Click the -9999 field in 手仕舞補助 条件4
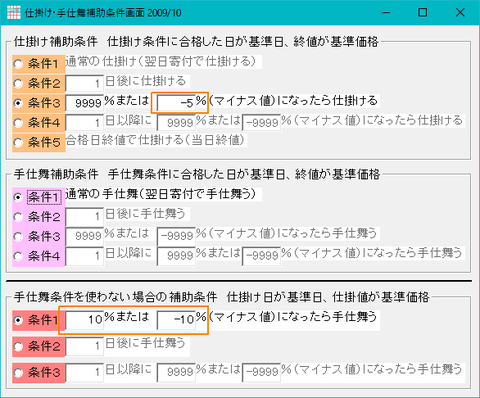This screenshot has height=398, width=480. [261, 256]
